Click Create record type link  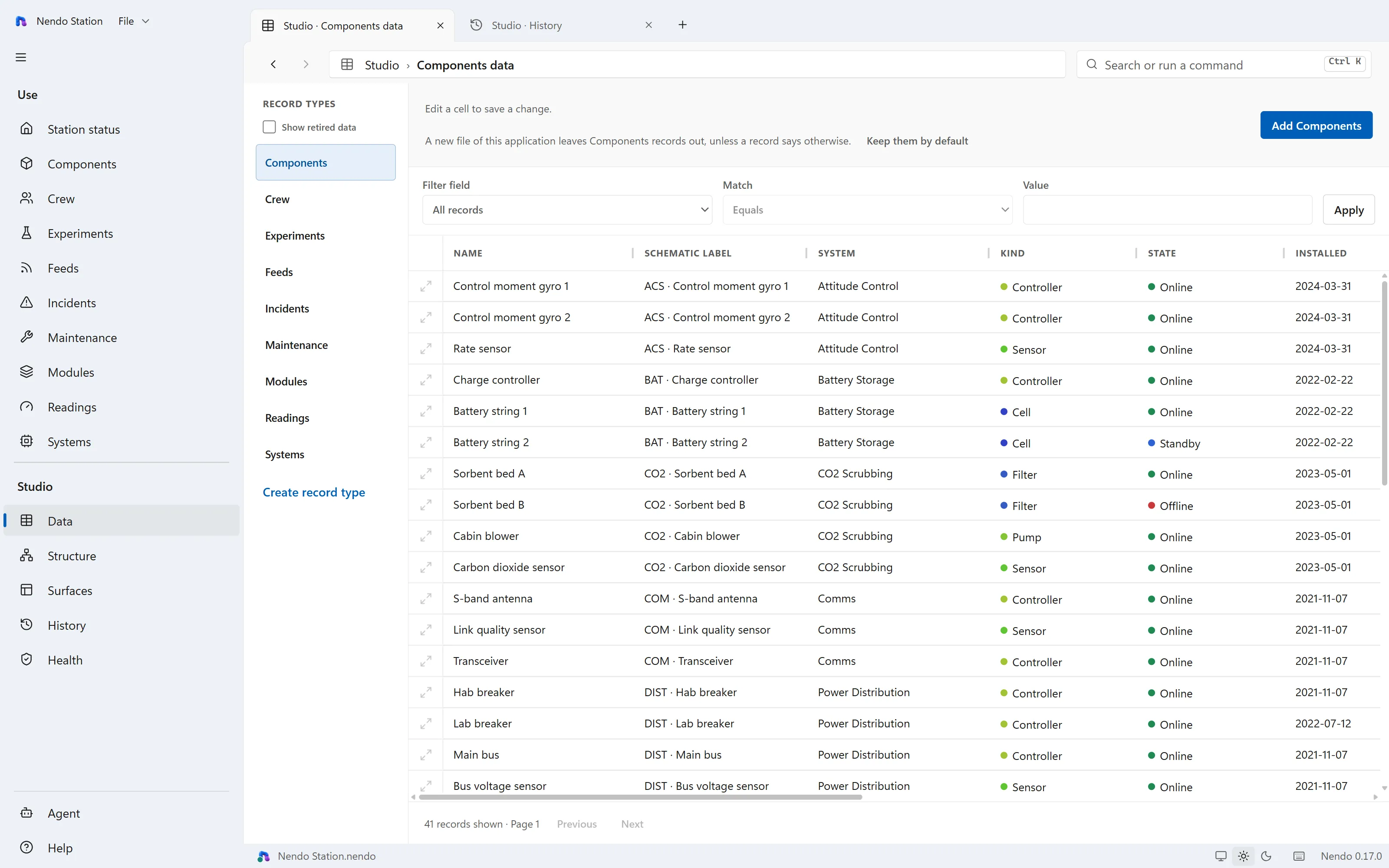(x=313, y=492)
